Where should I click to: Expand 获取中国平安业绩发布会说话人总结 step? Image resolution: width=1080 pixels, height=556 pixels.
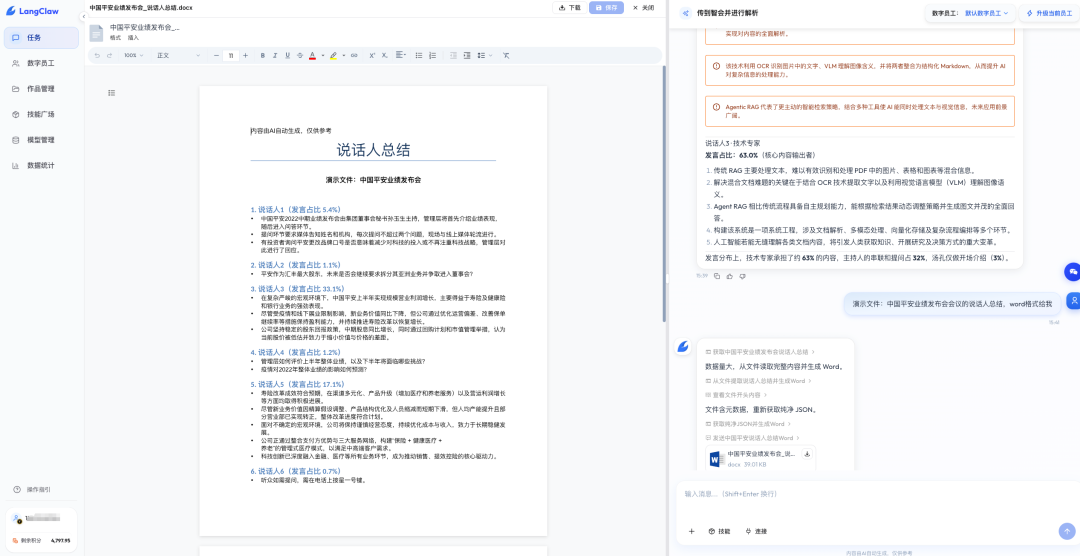click(760, 352)
